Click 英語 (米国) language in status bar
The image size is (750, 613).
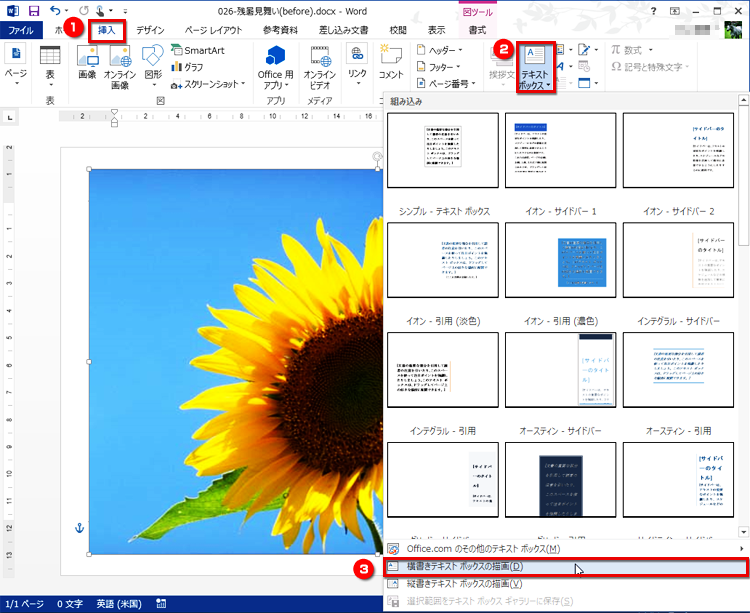click(119, 604)
